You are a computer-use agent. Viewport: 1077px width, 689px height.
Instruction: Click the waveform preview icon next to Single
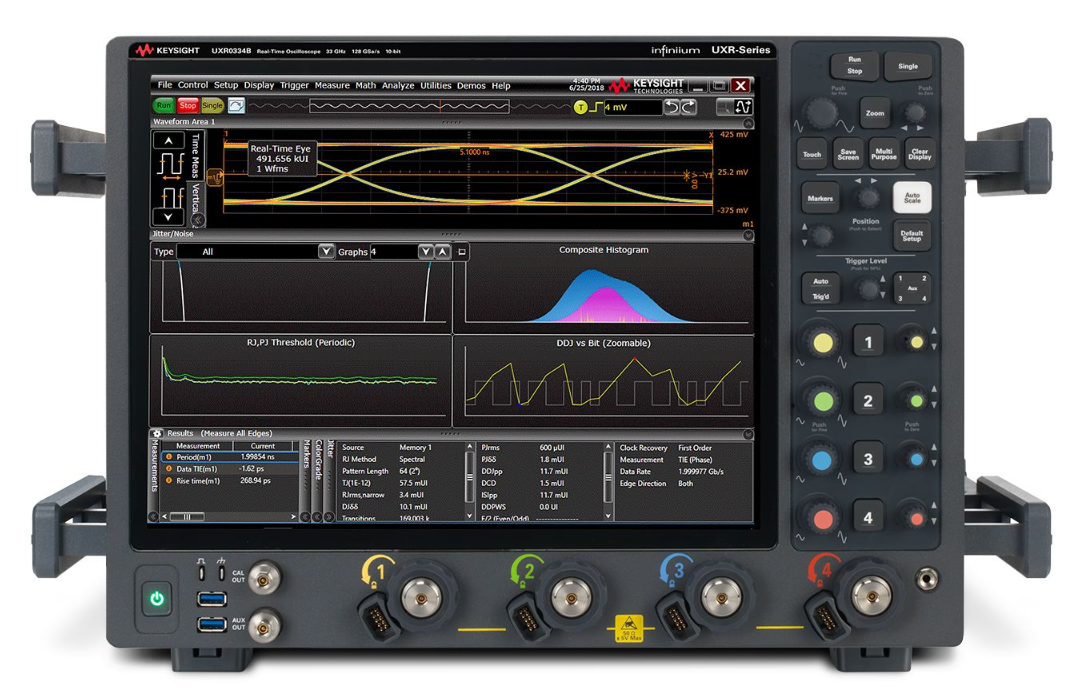236,106
